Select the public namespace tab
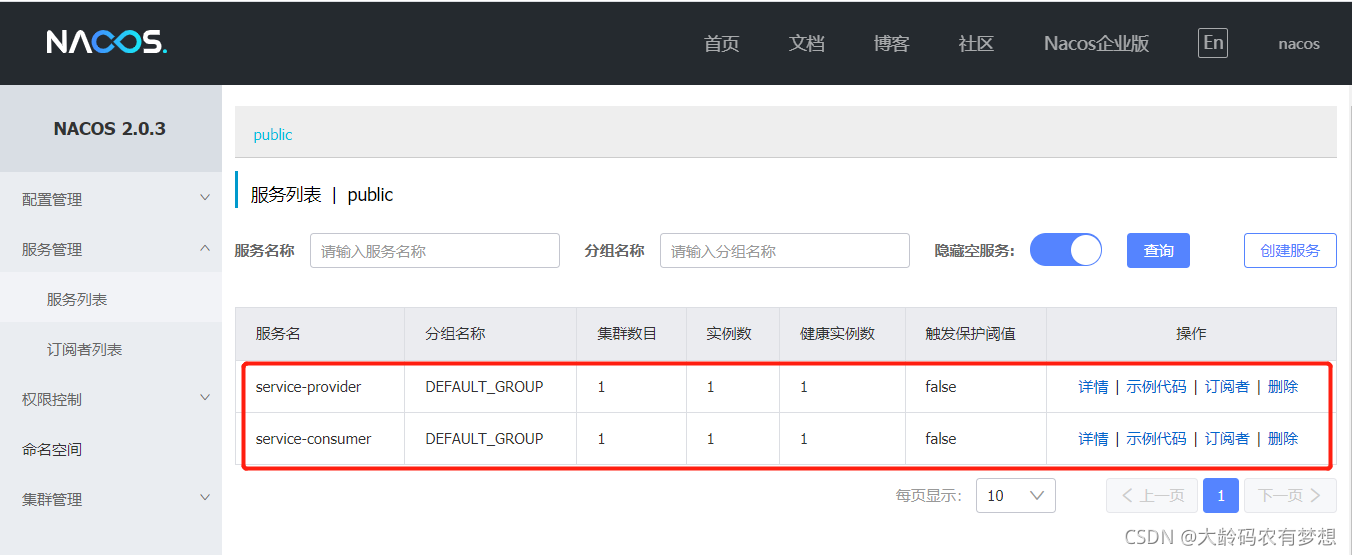The height and width of the screenshot is (555, 1352). point(273,134)
